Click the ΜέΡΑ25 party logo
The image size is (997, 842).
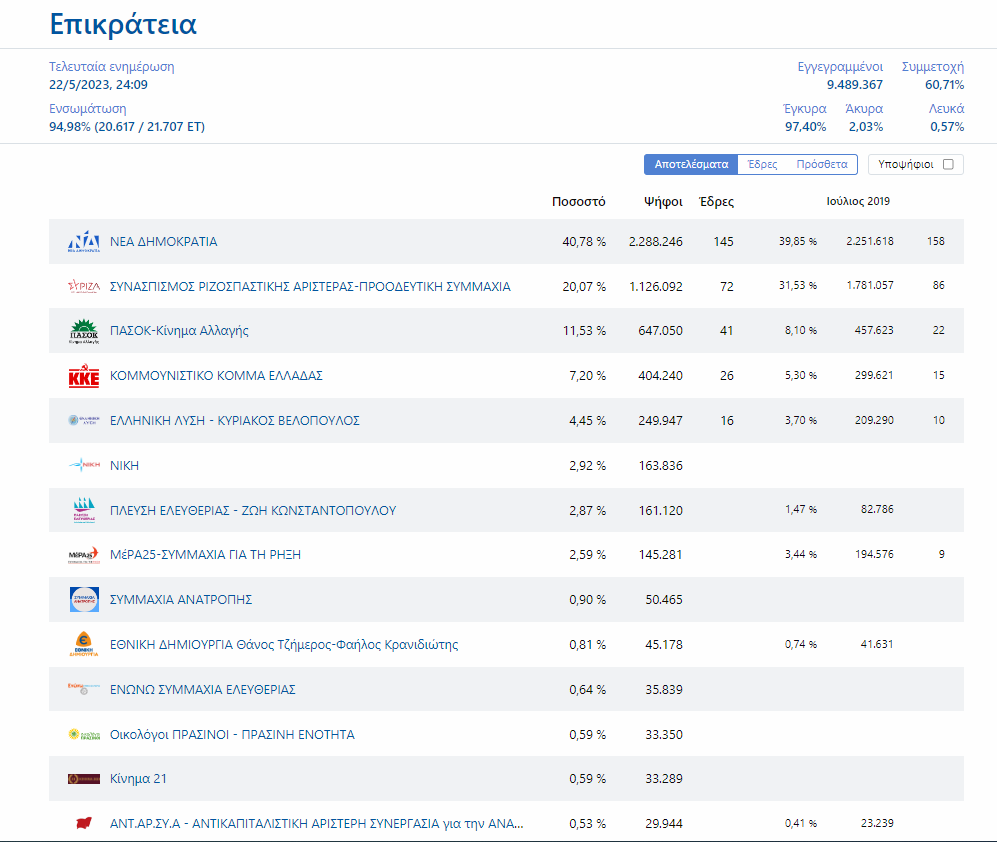click(x=84, y=555)
